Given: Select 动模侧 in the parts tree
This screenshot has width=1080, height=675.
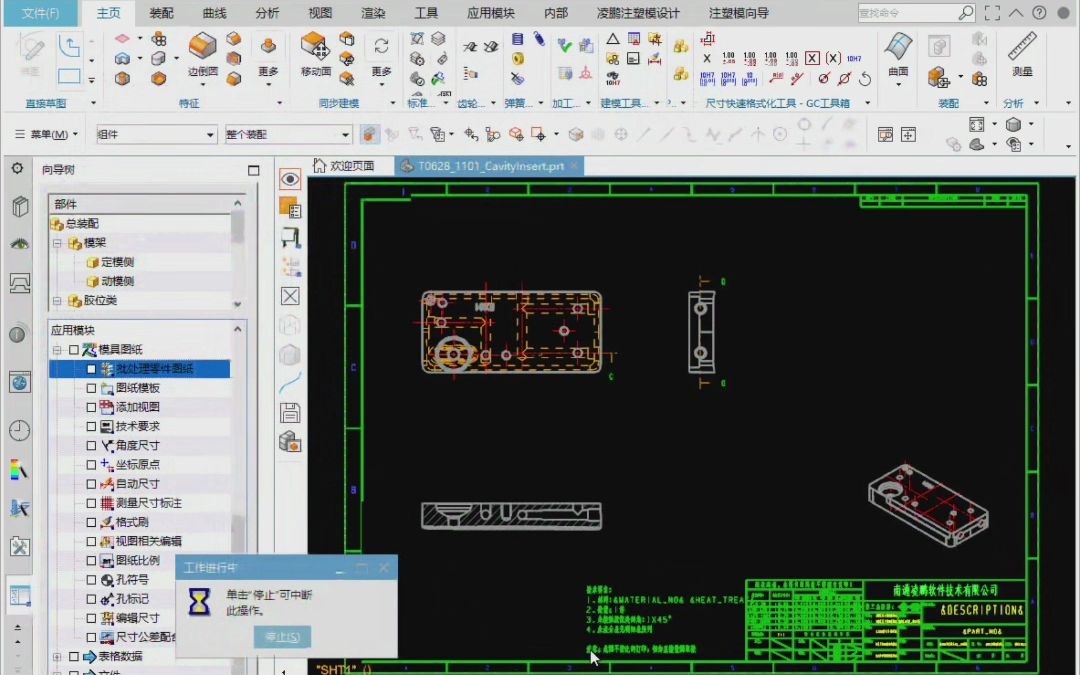Looking at the screenshot, I should pos(117,282).
